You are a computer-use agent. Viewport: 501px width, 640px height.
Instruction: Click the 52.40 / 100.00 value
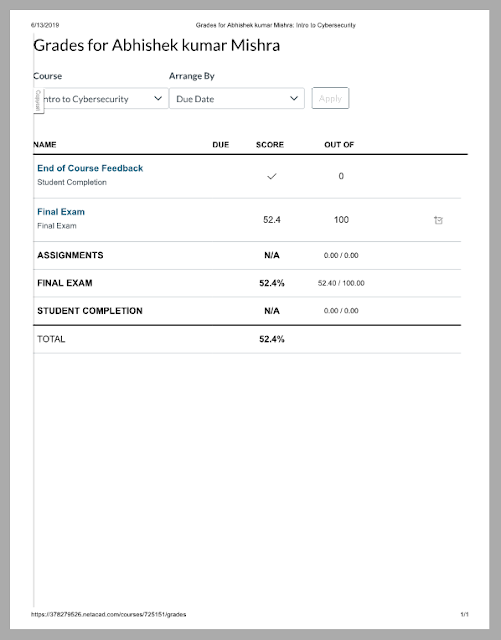click(x=341, y=283)
